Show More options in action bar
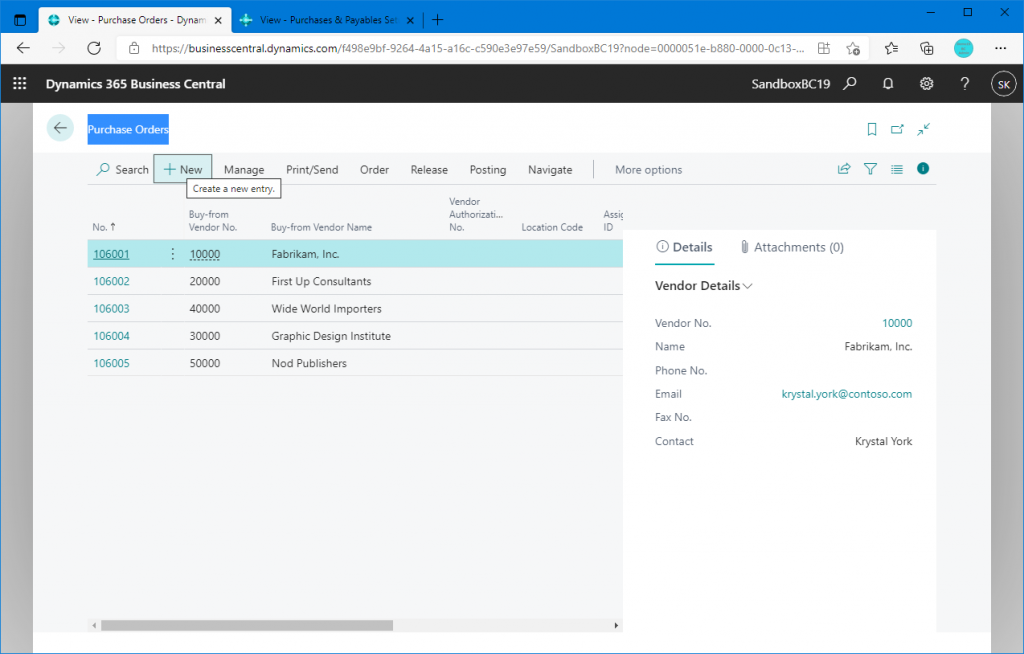 (648, 169)
